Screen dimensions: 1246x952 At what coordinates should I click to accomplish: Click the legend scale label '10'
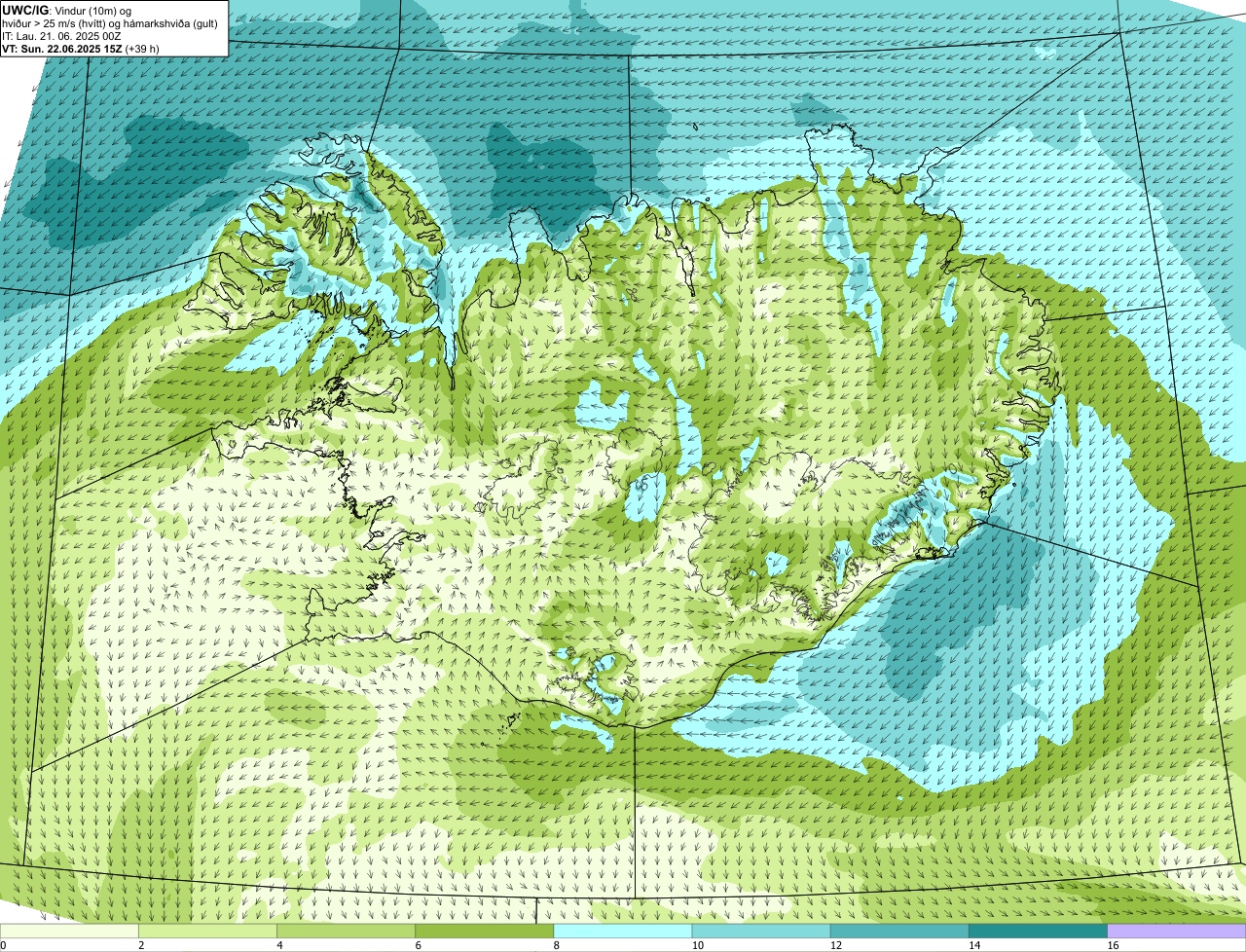coord(697,945)
